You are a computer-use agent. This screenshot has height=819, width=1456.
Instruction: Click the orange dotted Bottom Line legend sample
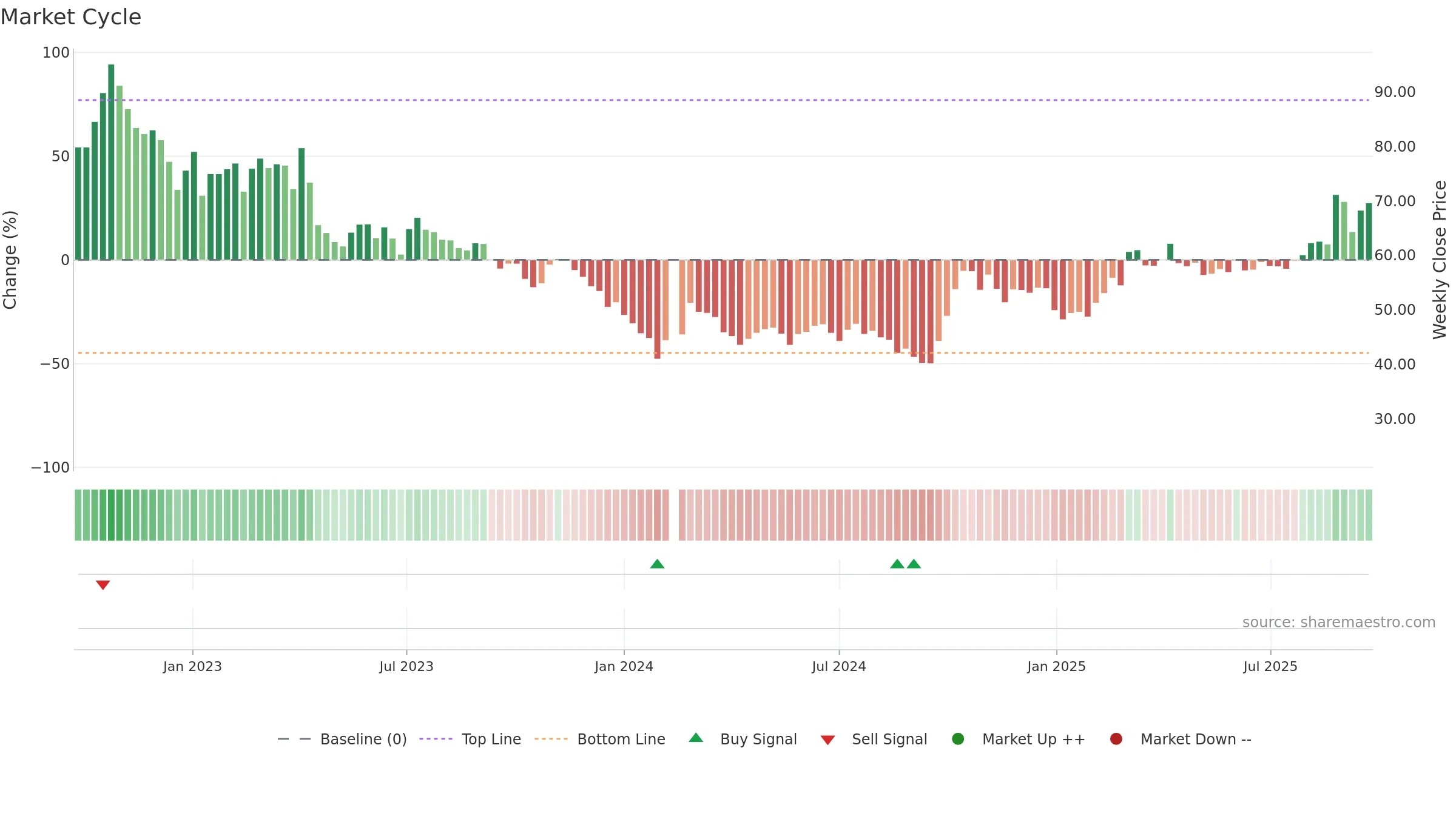tap(551, 739)
